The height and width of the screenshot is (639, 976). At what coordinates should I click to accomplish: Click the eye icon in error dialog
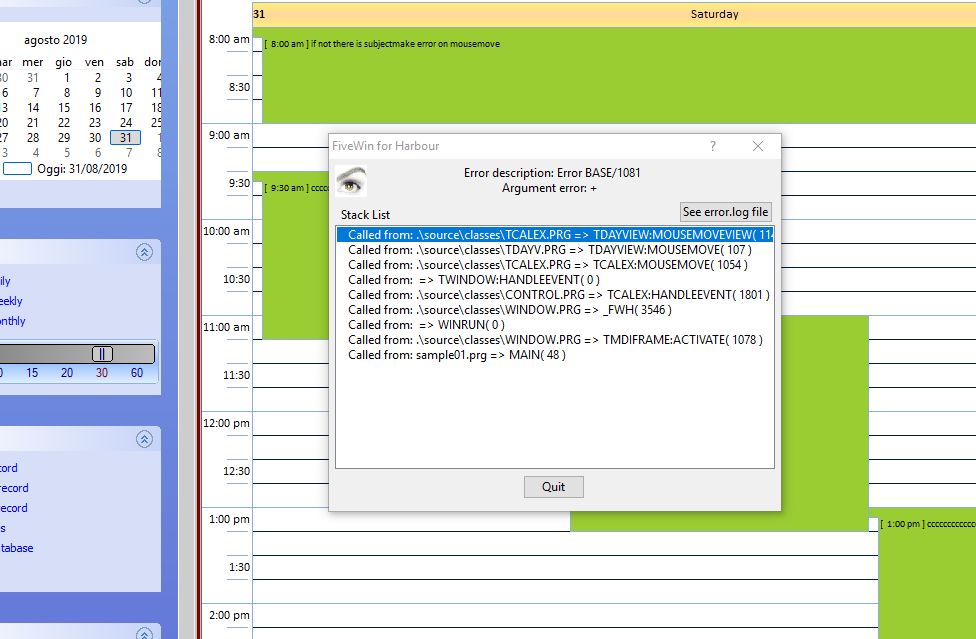(351, 181)
